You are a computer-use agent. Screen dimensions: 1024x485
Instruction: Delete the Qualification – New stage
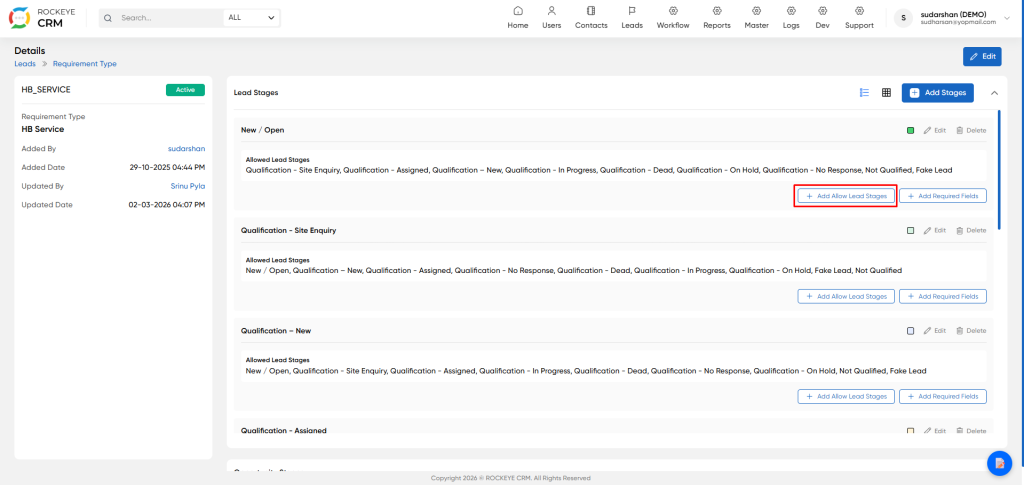(x=971, y=331)
